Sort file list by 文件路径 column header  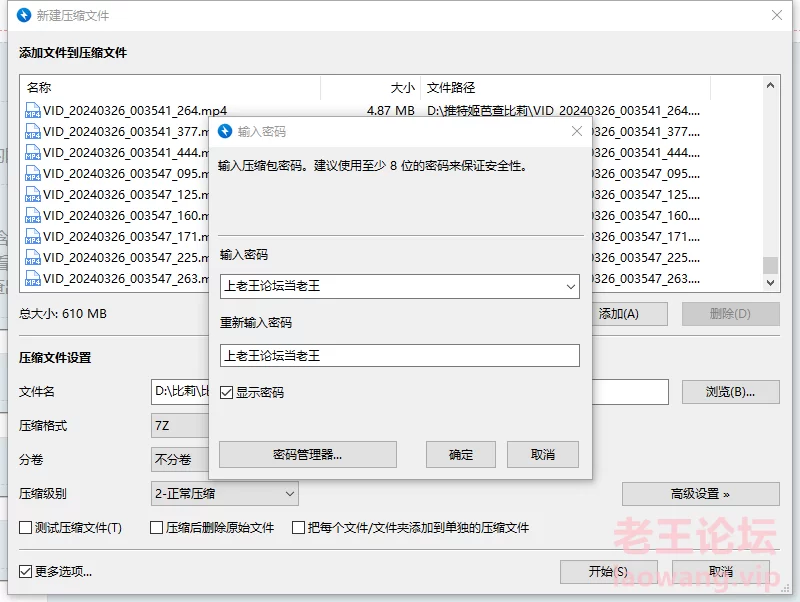[x=565, y=88]
